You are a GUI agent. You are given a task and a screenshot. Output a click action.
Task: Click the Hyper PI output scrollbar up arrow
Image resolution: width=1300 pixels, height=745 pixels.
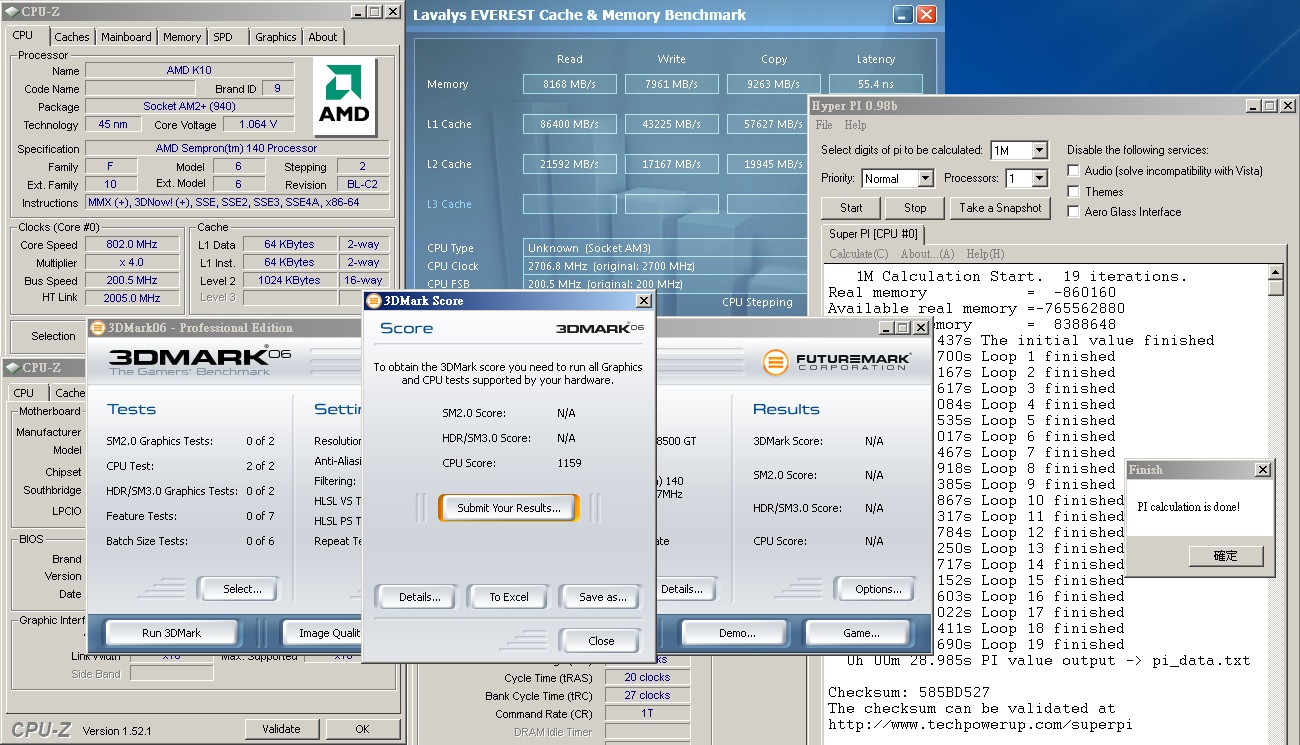(x=1275, y=273)
